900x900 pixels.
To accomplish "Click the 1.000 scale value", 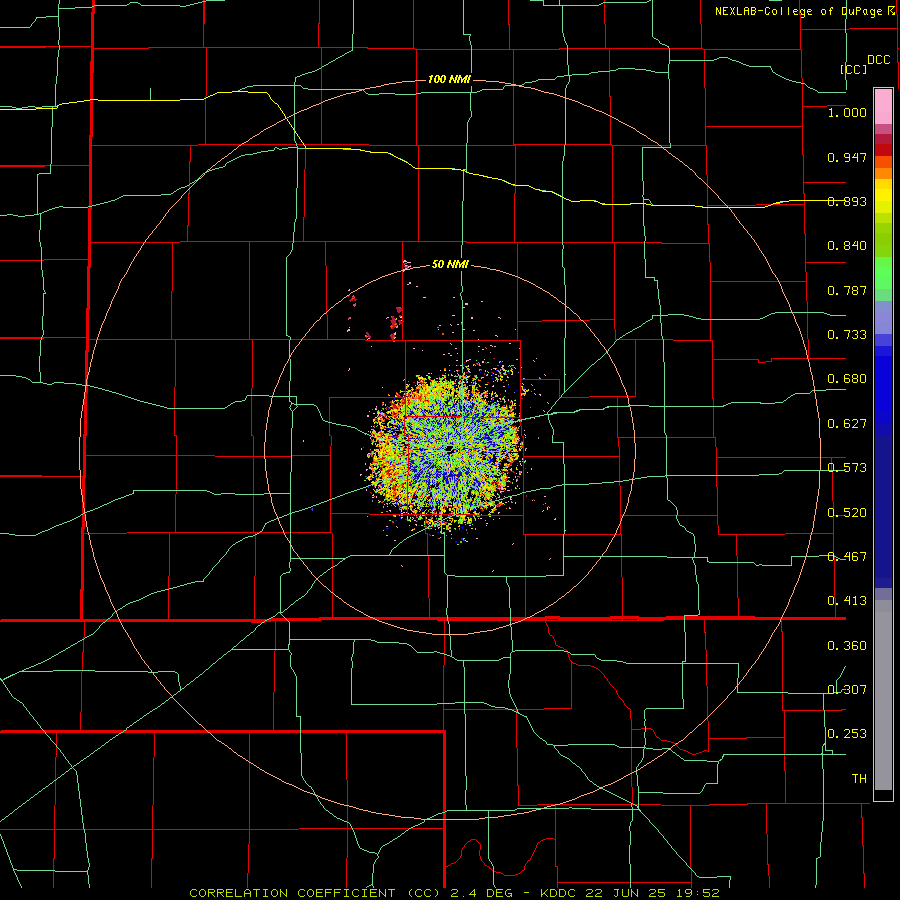I will (x=847, y=112).
